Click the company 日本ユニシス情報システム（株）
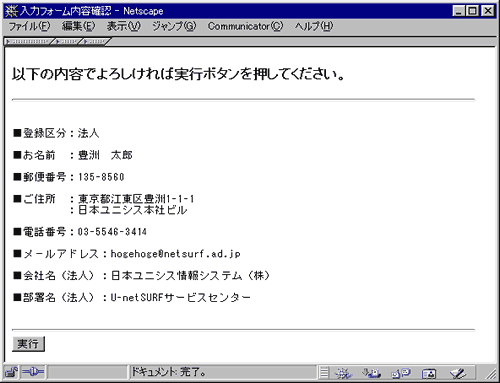The image size is (500, 383). point(190,276)
